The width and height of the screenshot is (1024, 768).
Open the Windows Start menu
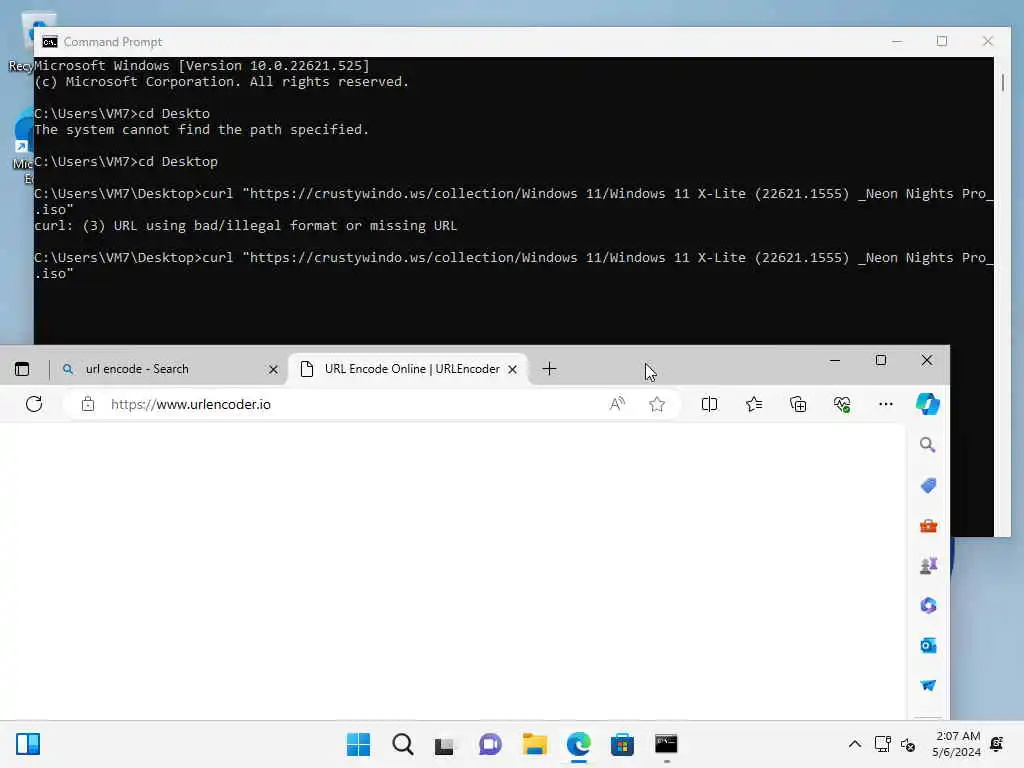[358, 744]
